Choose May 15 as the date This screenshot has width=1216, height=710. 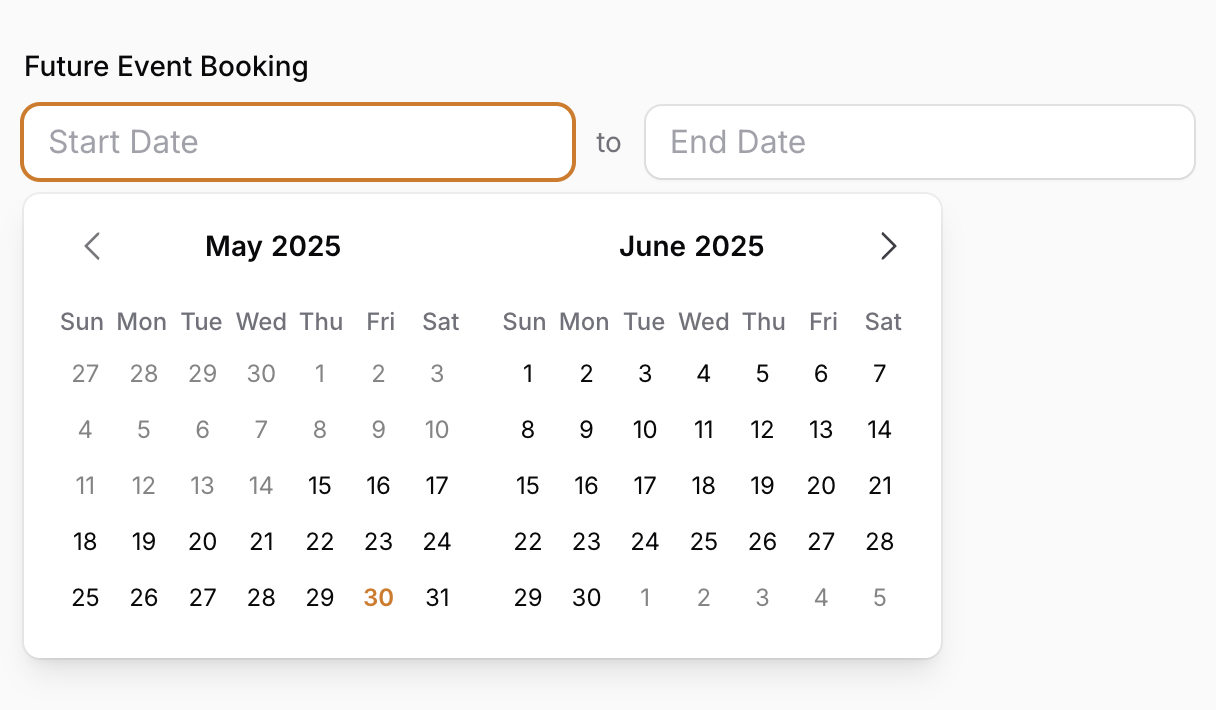point(320,486)
